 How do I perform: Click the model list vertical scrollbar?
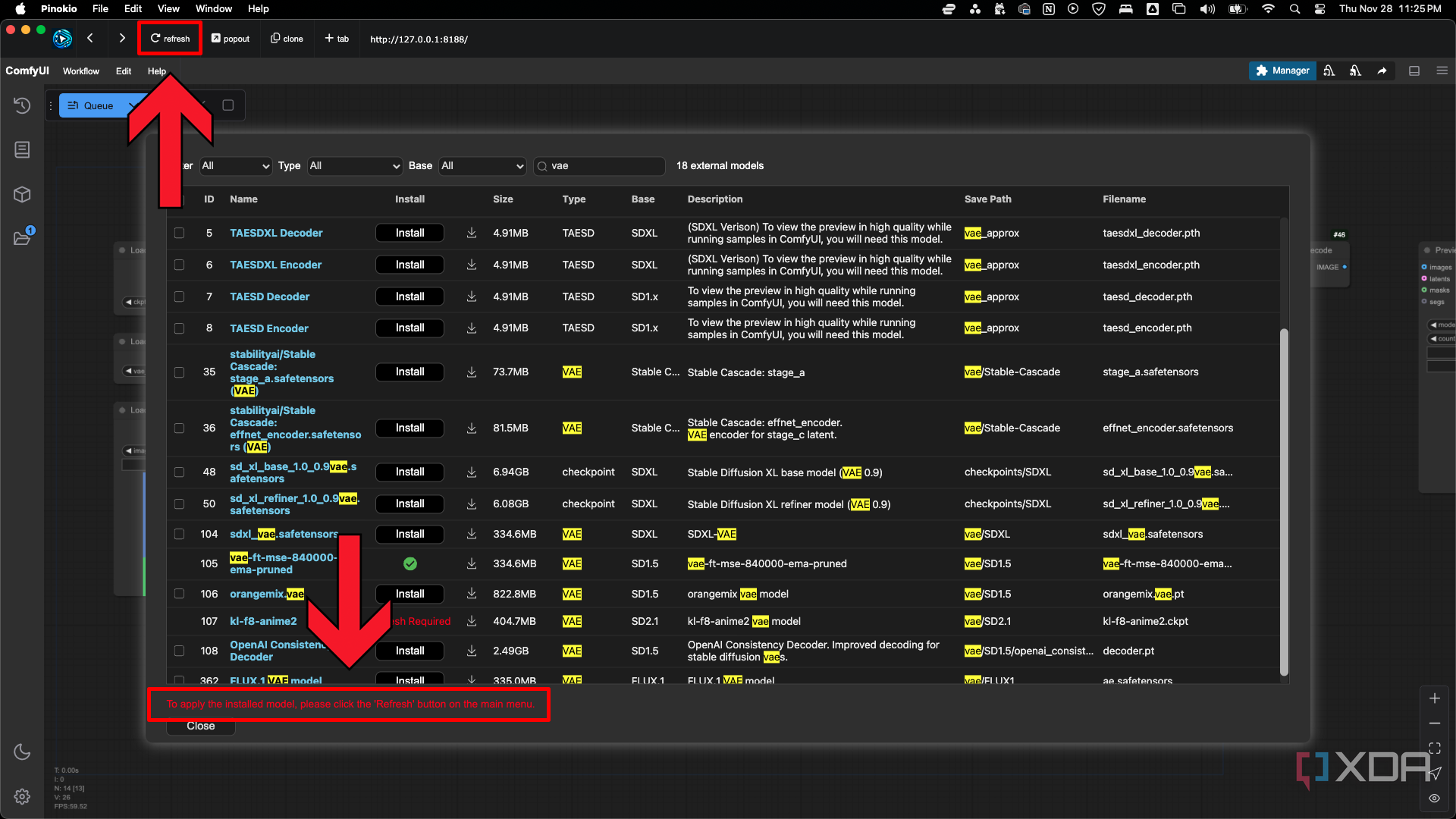point(1284,500)
